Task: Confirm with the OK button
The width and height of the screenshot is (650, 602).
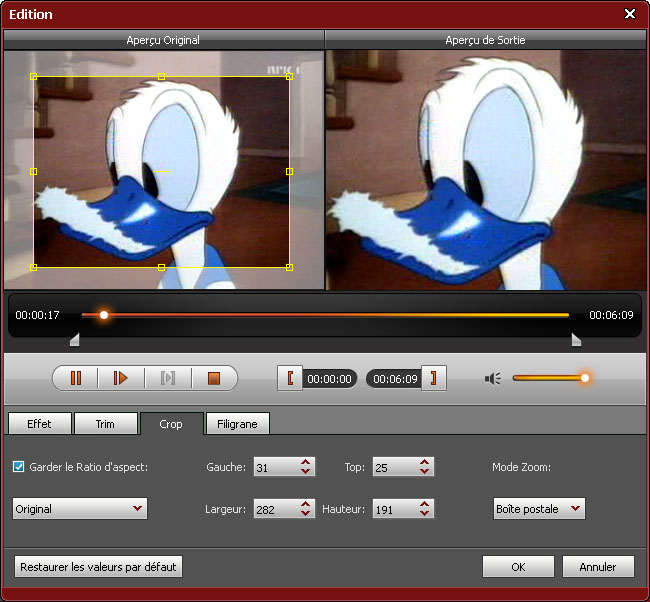Action: [518, 567]
